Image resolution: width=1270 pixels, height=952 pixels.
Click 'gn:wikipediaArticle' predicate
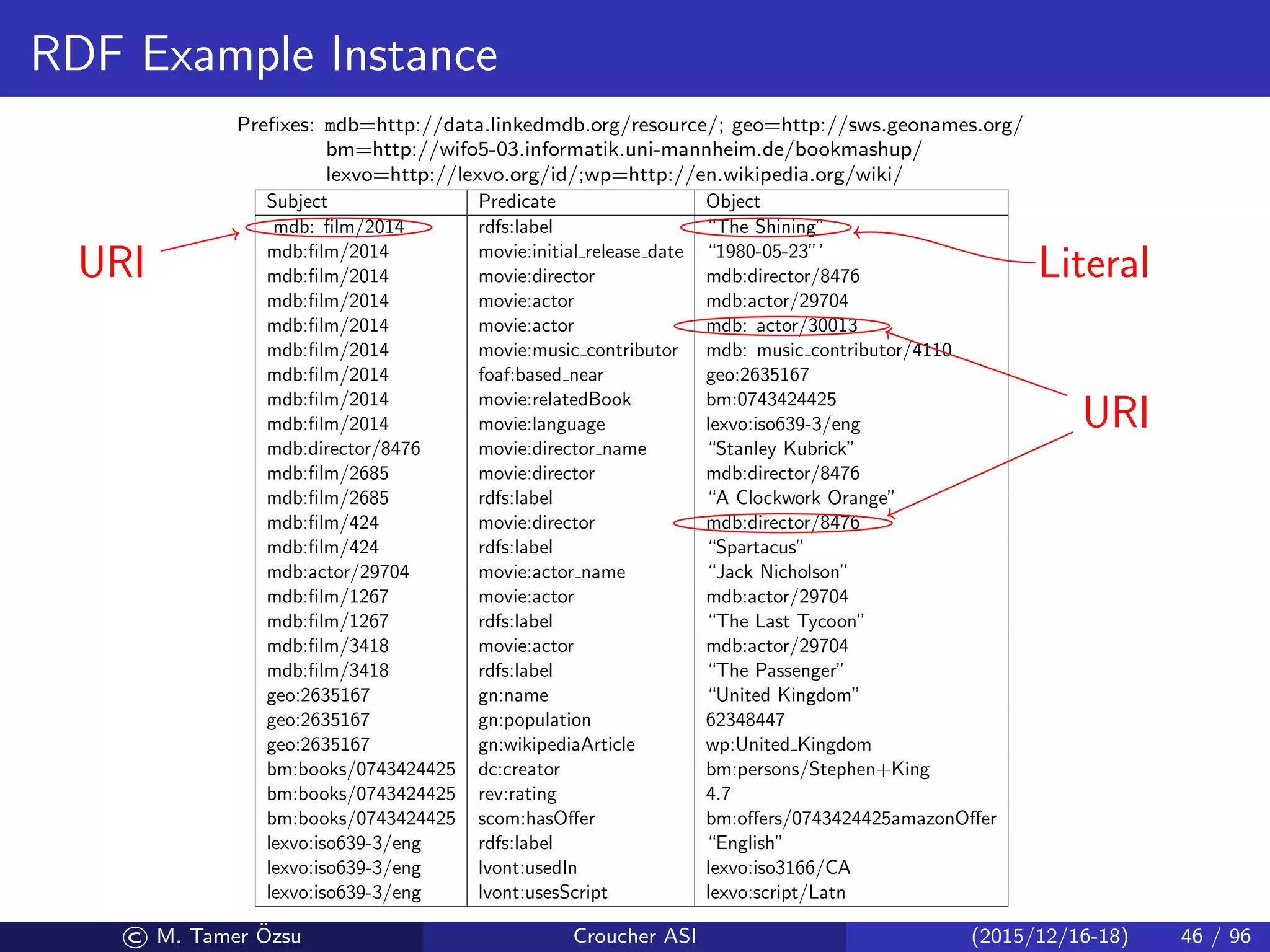[556, 745]
